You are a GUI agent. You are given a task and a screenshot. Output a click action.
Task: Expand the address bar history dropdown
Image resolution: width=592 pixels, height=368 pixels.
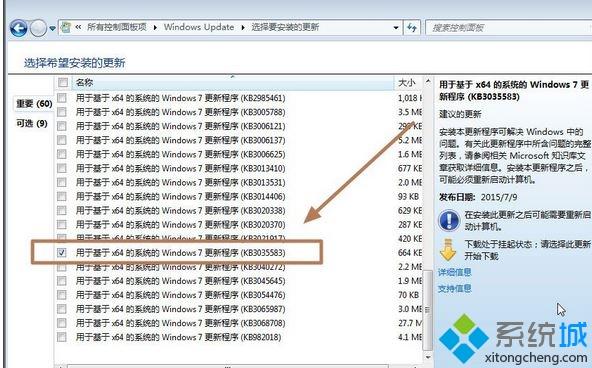pyautogui.click(x=396, y=28)
